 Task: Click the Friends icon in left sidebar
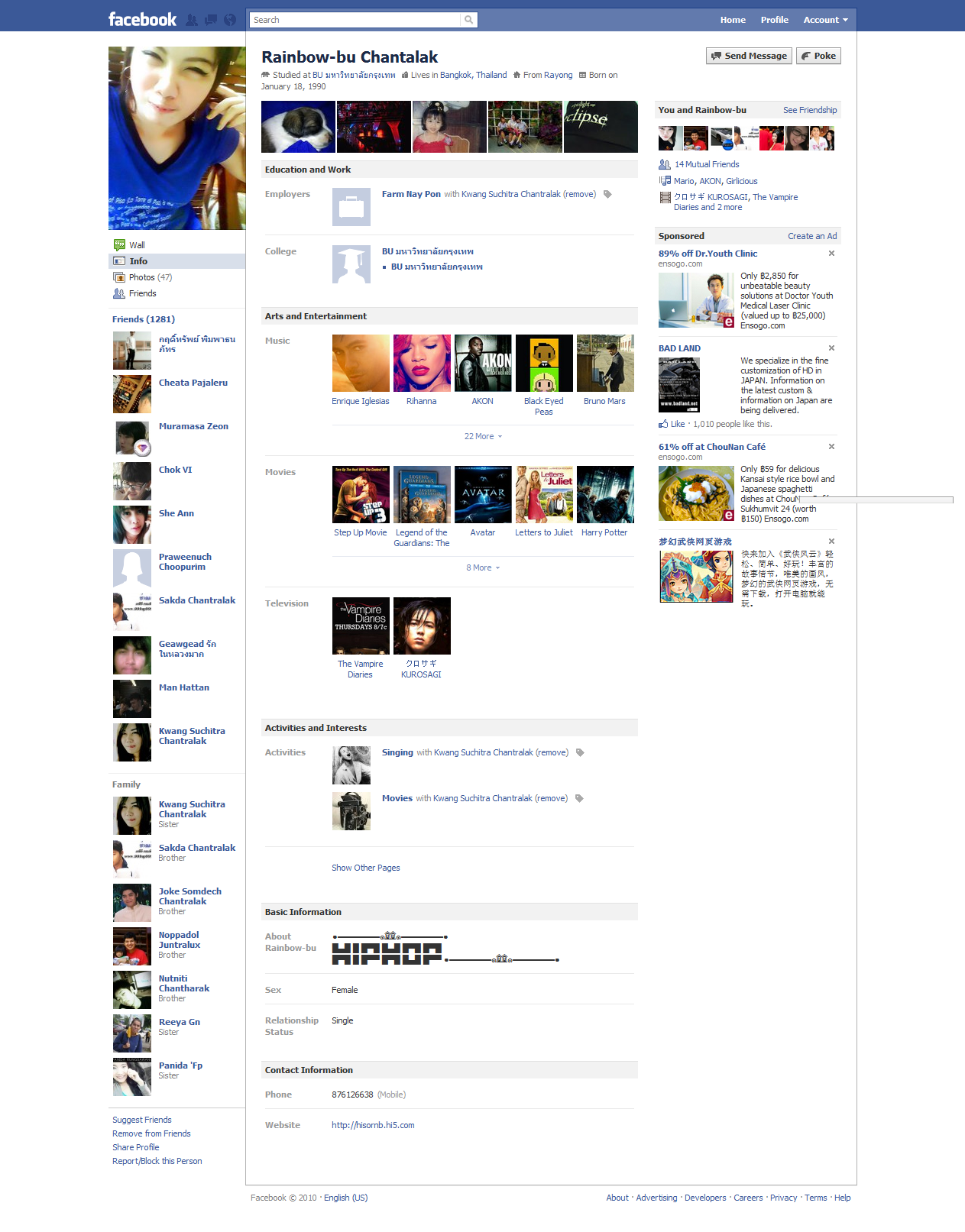pos(119,293)
